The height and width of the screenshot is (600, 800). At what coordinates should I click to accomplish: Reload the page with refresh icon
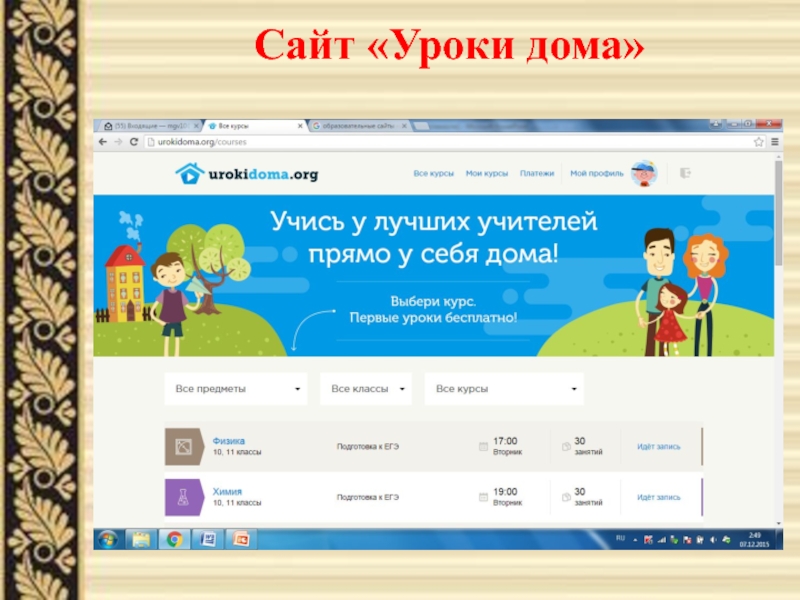click(x=134, y=142)
